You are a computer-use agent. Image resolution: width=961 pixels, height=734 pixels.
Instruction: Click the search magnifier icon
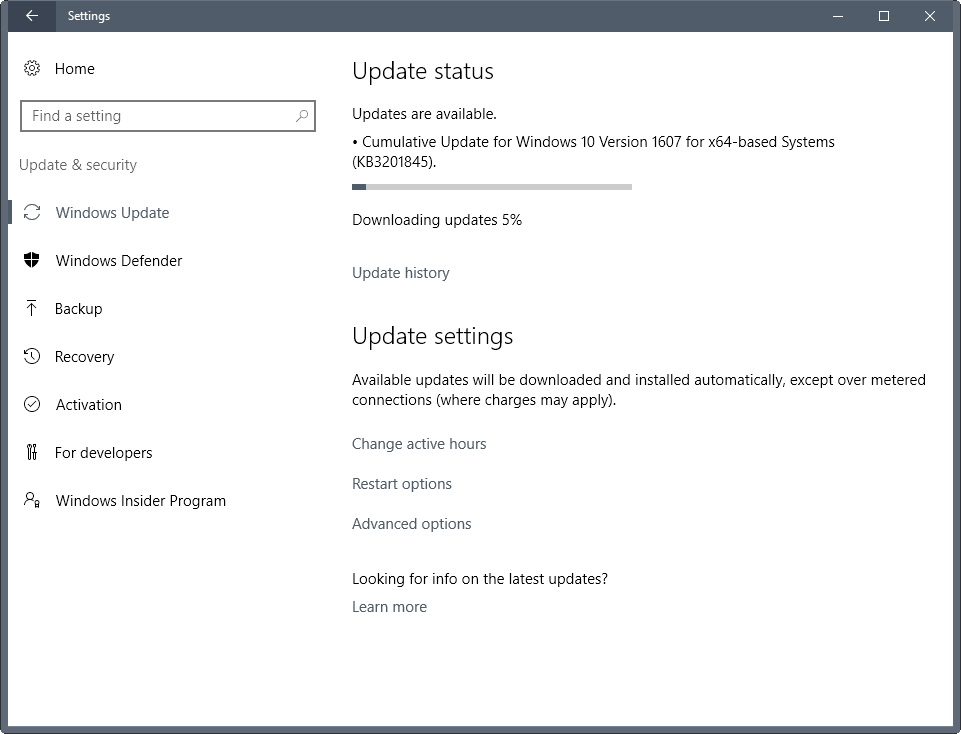[302, 116]
